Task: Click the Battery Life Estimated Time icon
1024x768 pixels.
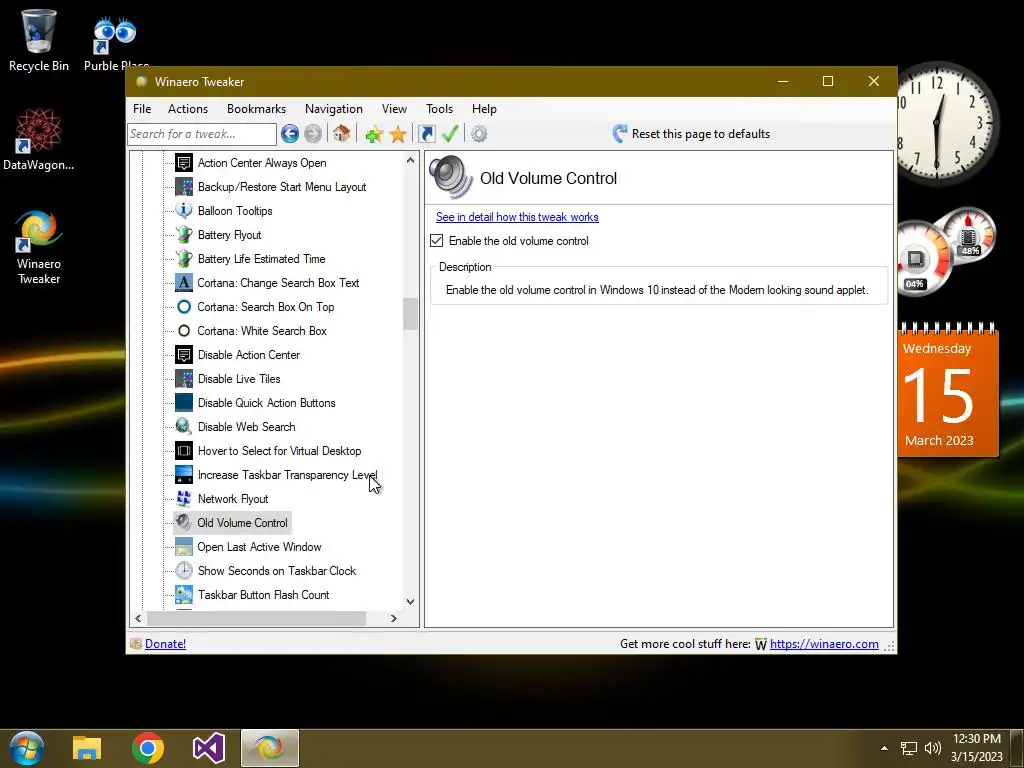Action: pyautogui.click(x=184, y=259)
